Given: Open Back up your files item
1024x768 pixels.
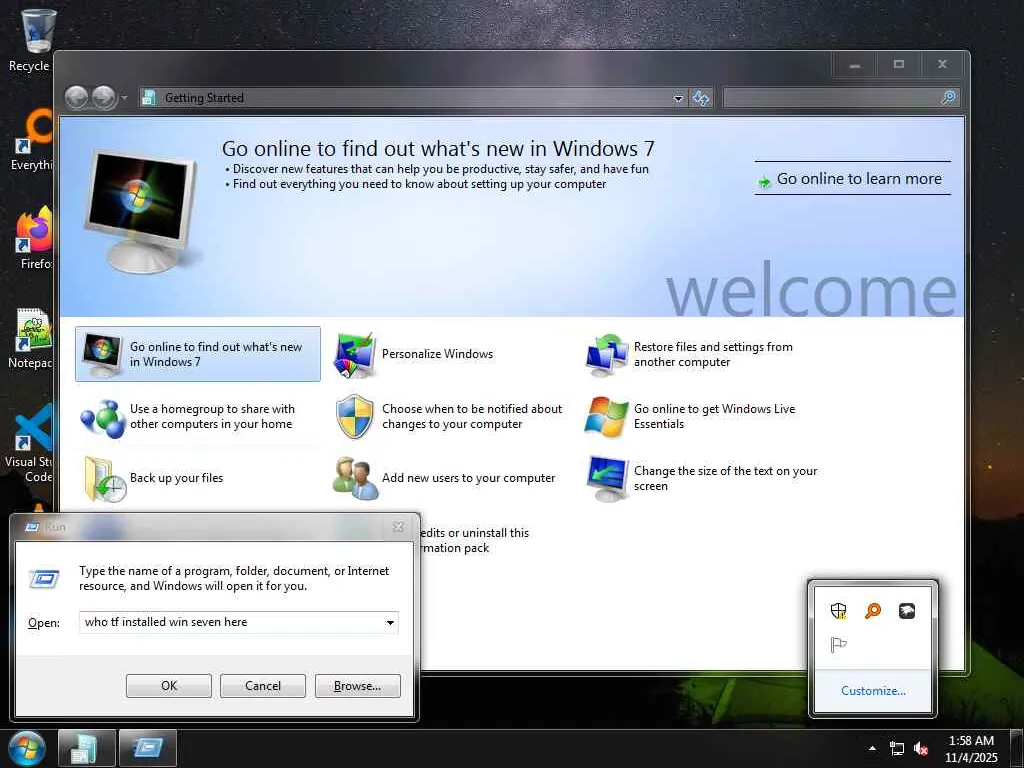Looking at the screenshot, I should point(198,478).
